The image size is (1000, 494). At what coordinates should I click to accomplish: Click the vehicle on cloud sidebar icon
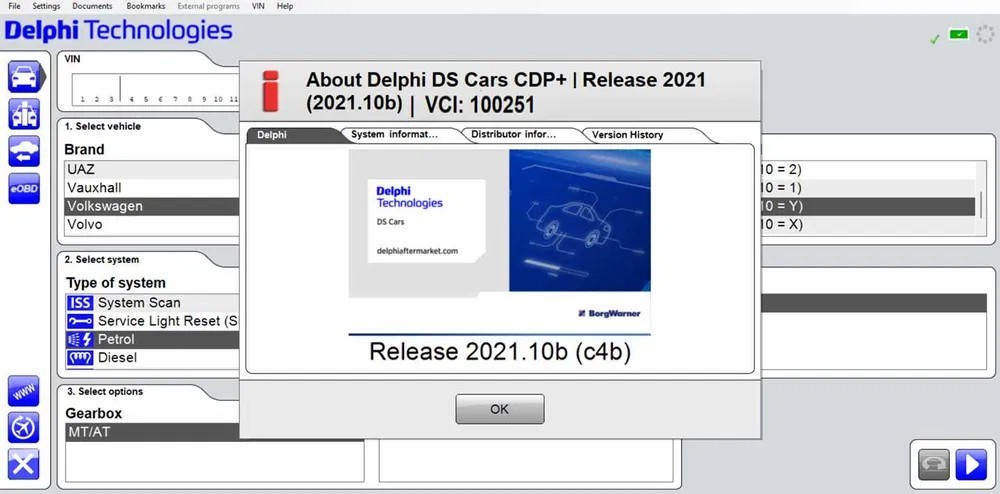[x=24, y=151]
